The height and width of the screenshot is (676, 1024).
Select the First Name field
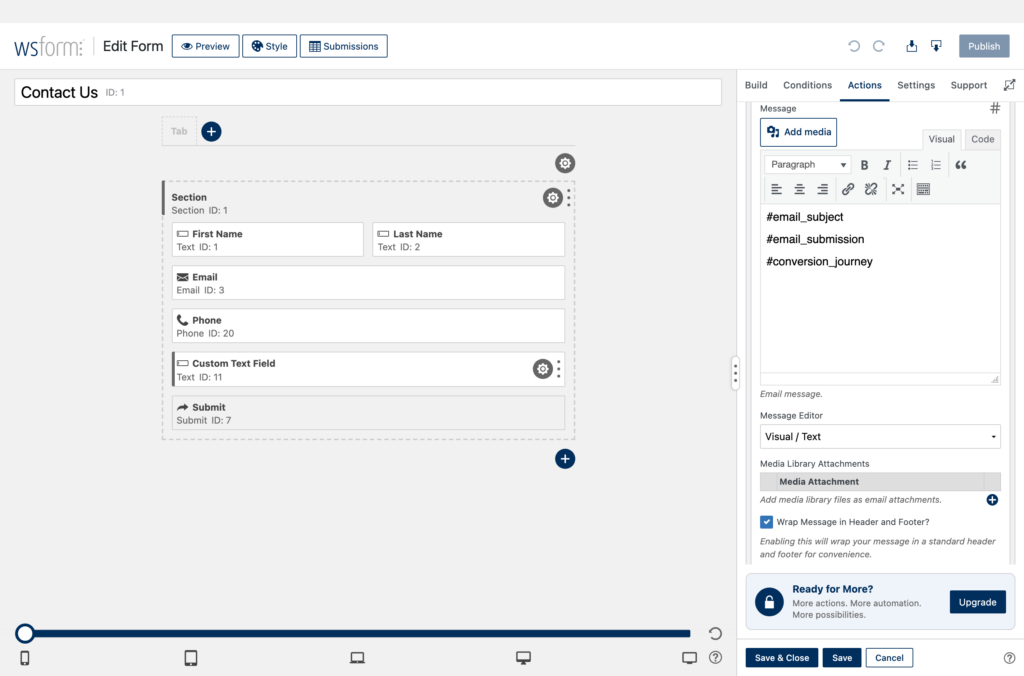click(268, 240)
